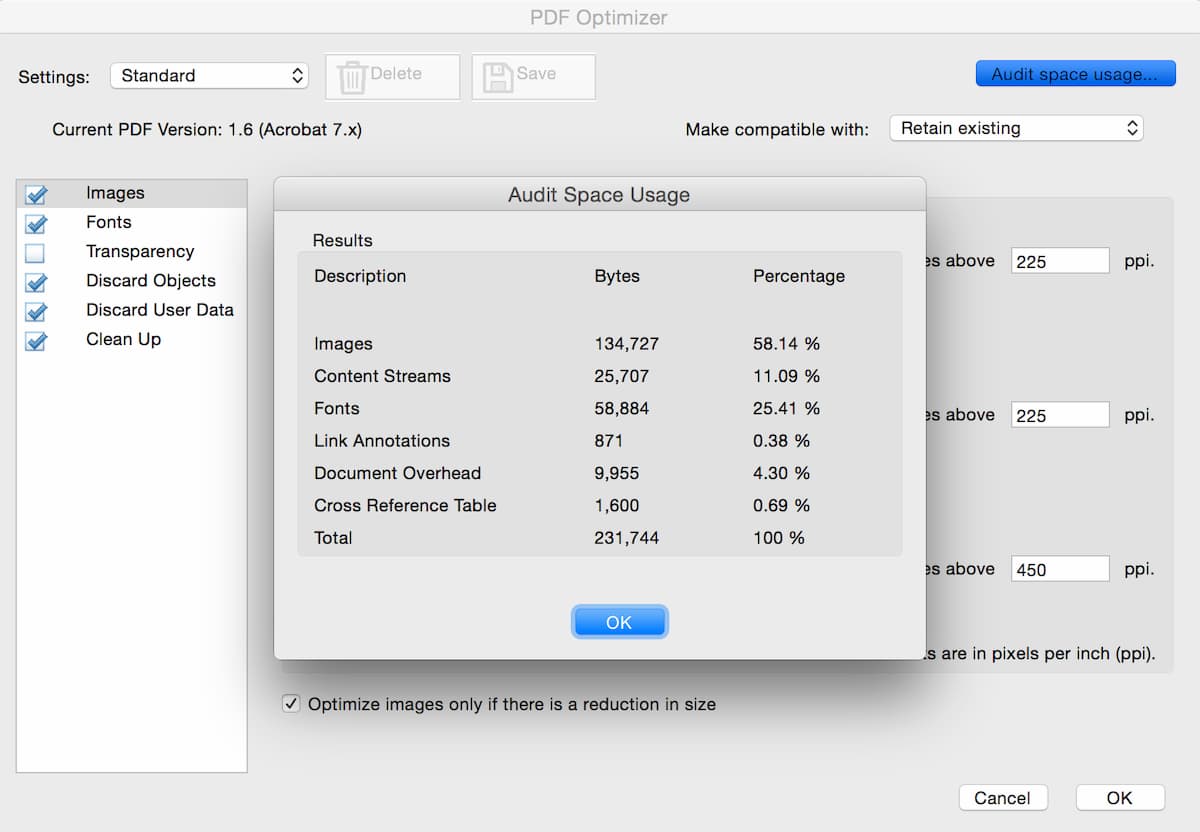Toggle optimize images only if reduction checkbox
The height and width of the screenshot is (832, 1200).
[291, 704]
